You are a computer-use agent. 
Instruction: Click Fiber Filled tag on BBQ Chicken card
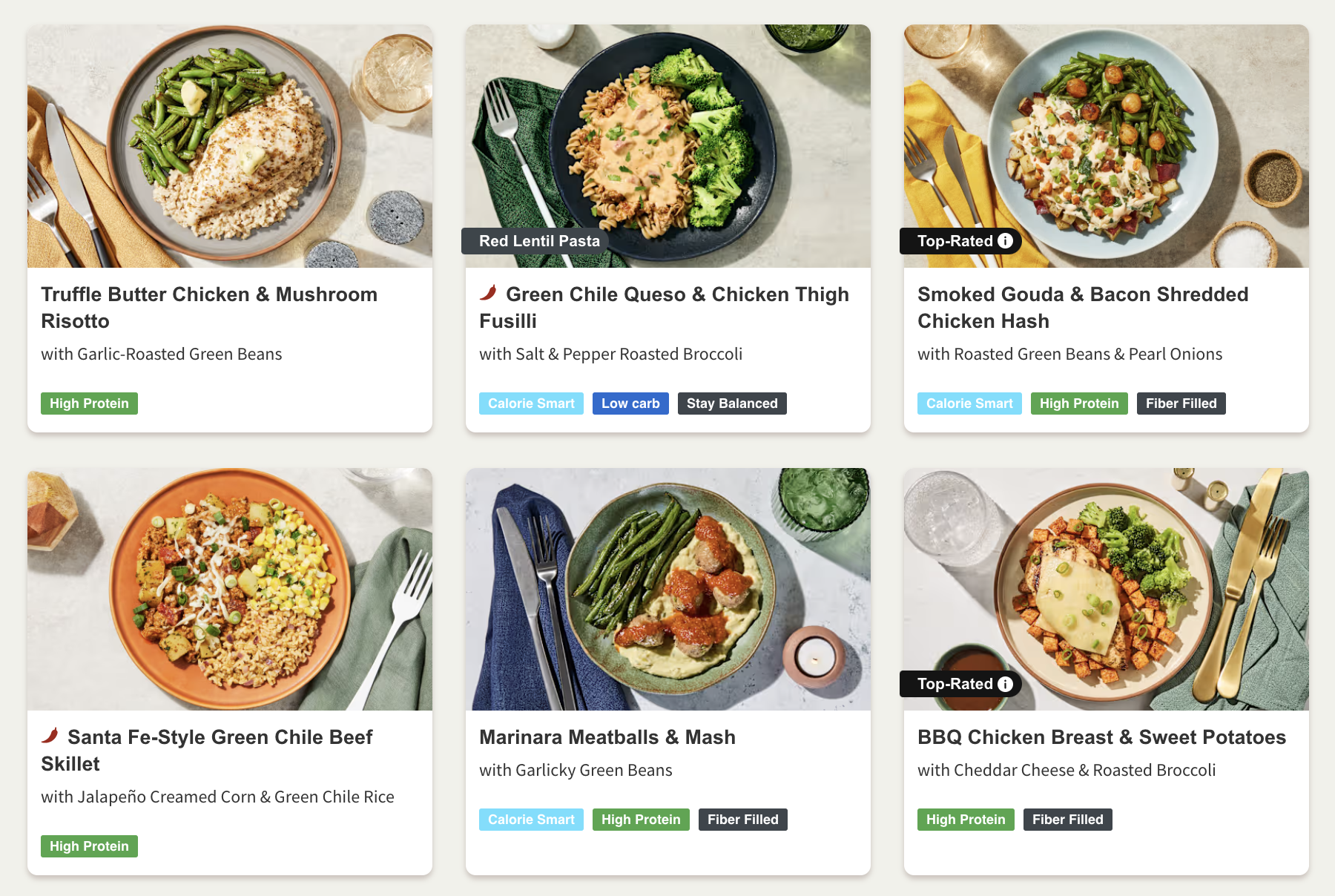[1067, 820]
